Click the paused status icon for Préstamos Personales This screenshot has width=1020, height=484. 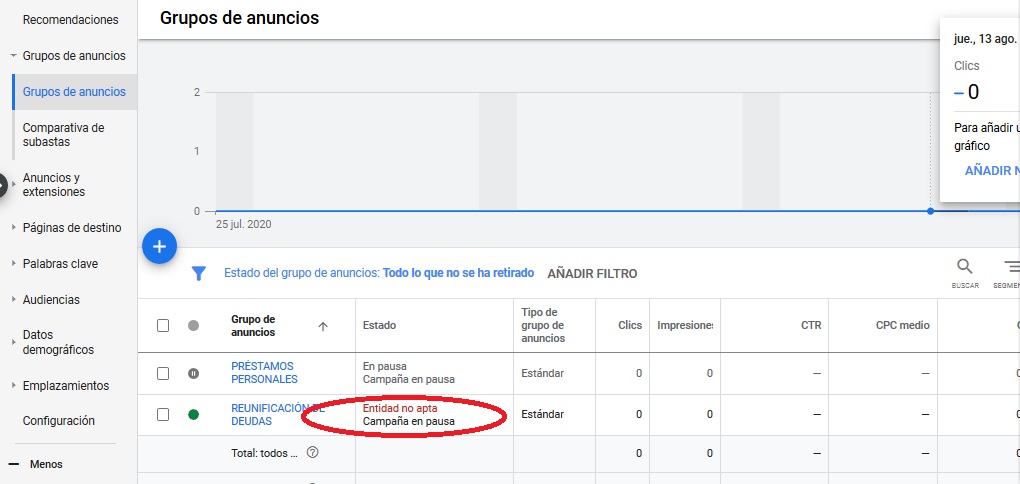193,373
